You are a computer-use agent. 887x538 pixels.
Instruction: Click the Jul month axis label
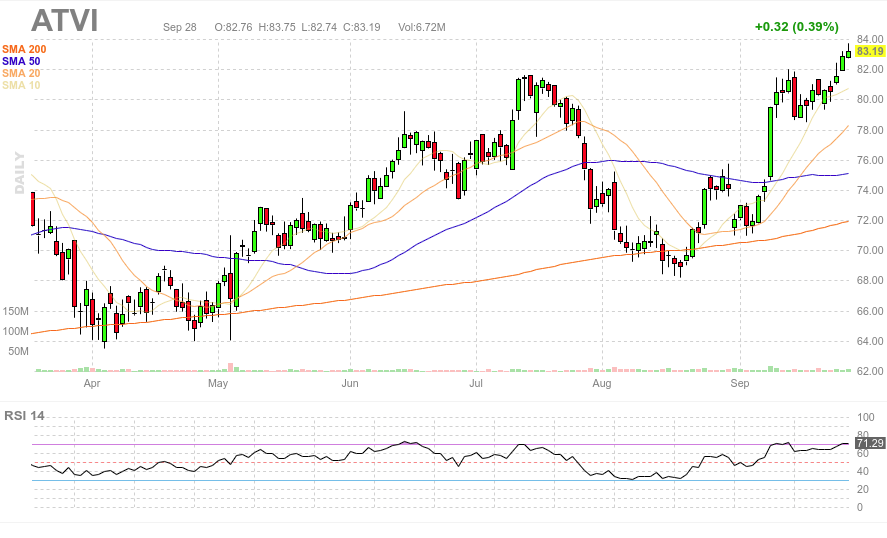tap(476, 384)
